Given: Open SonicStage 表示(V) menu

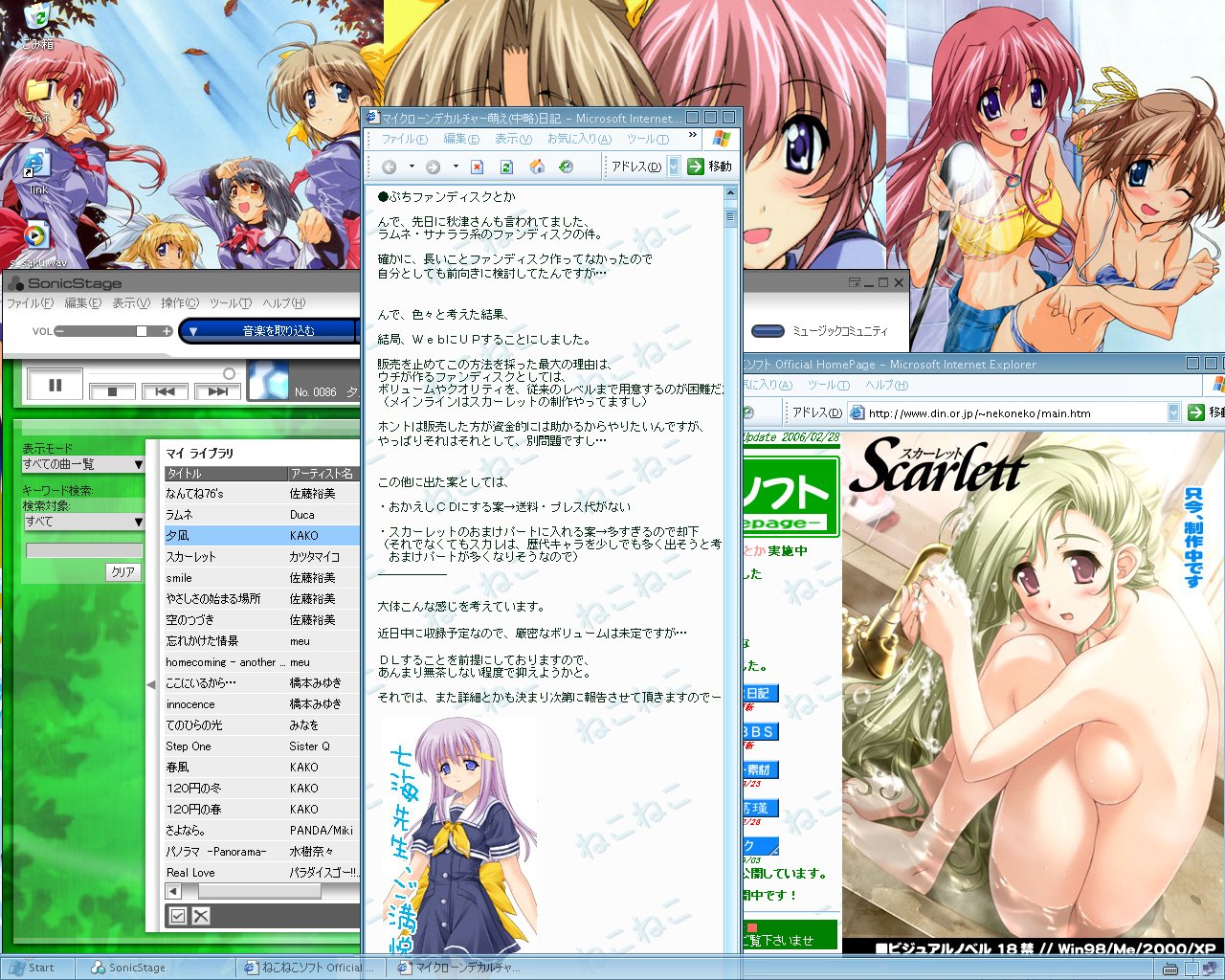Looking at the screenshot, I should 131,303.
